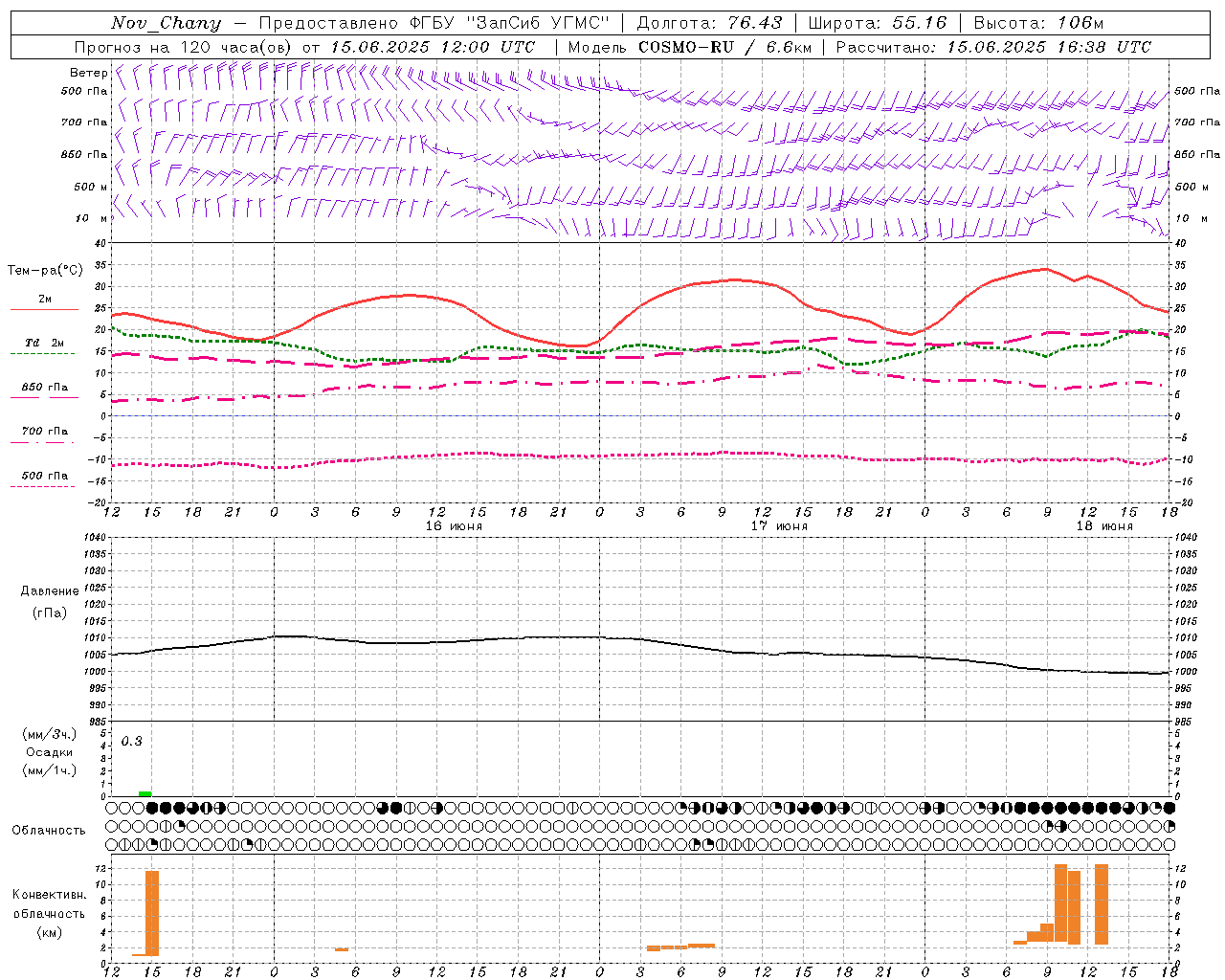Click the "(мм/1ч.)" precipitation unit label

click(x=49, y=770)
